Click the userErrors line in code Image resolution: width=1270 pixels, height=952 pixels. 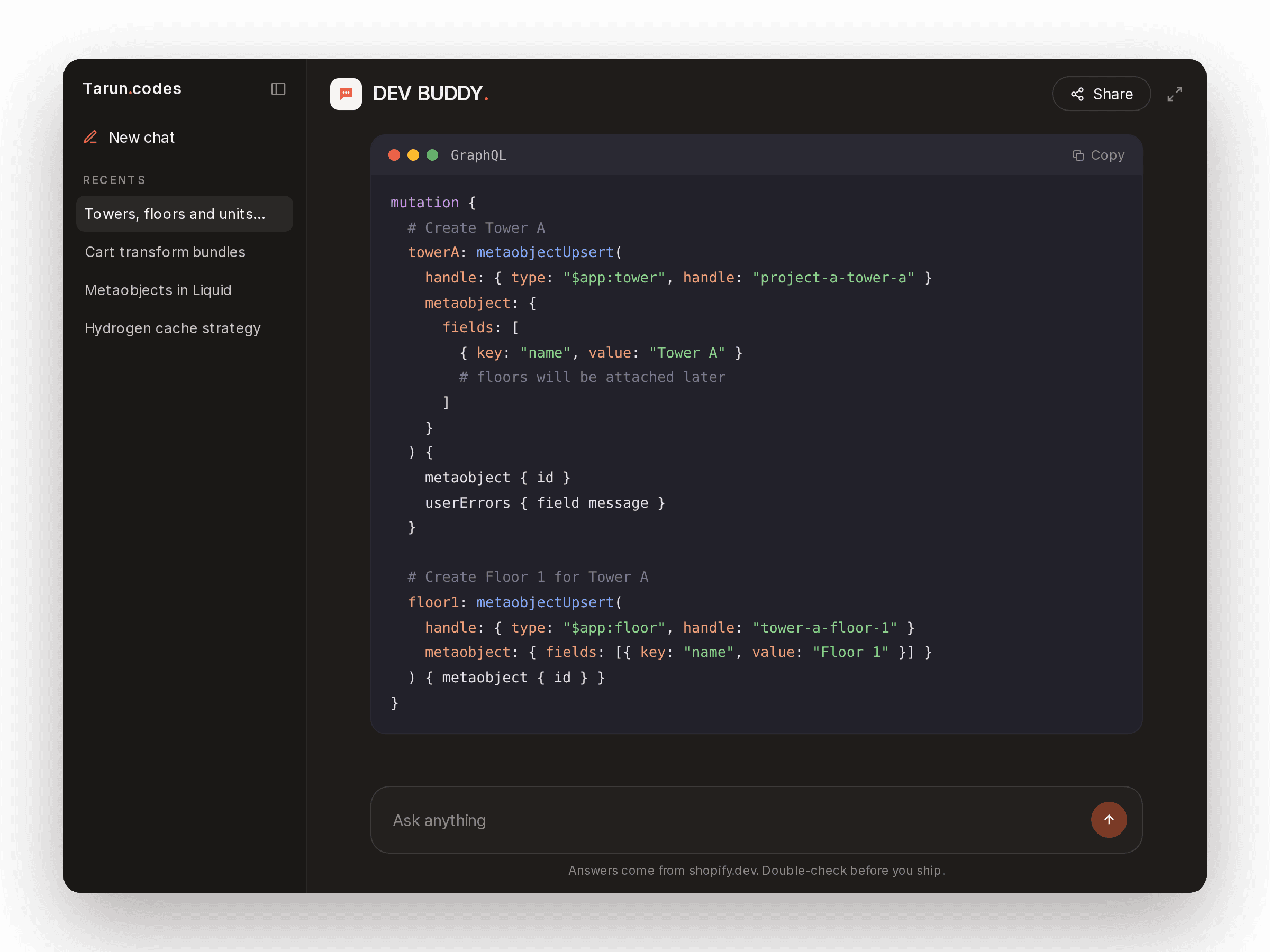pyautogui.click(x=545, y=502)
